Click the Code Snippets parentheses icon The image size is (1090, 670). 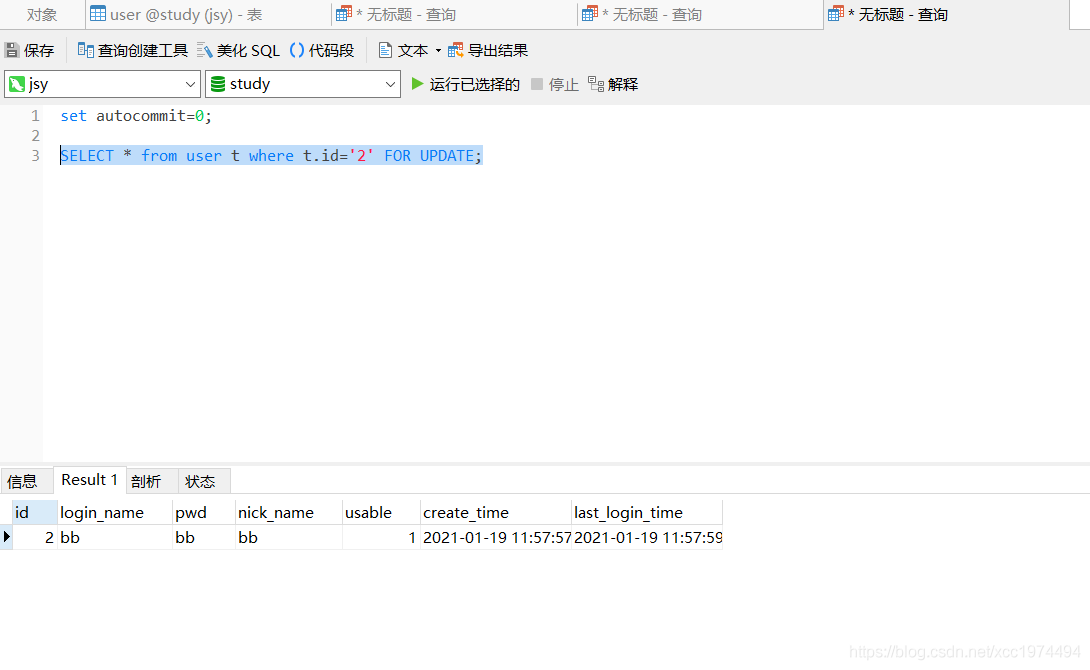pos(297,50)
